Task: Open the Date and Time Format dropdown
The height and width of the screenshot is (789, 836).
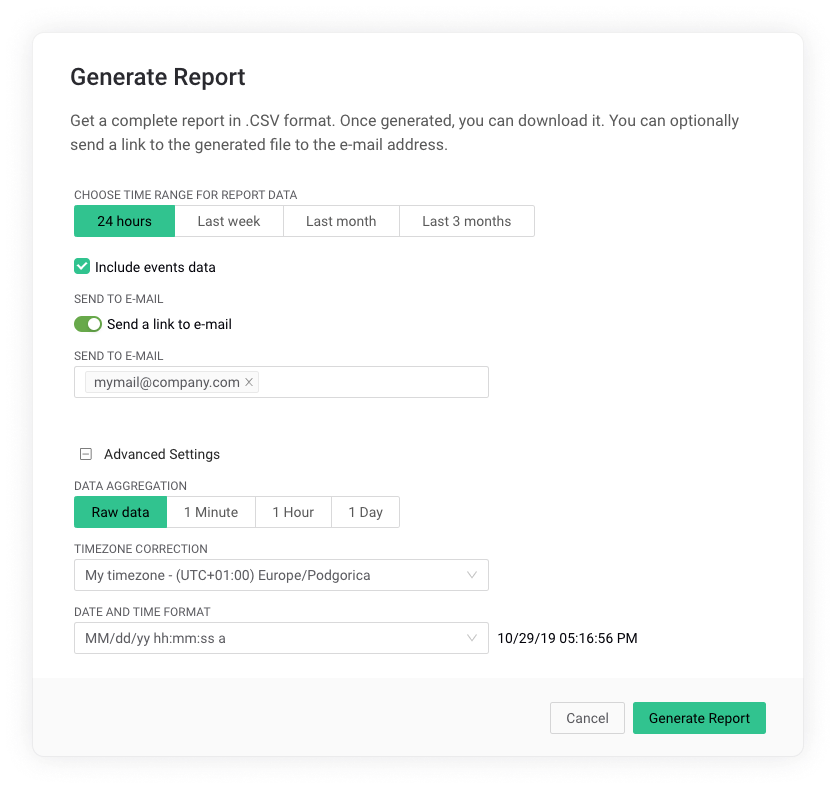Action: pos(281,638)
